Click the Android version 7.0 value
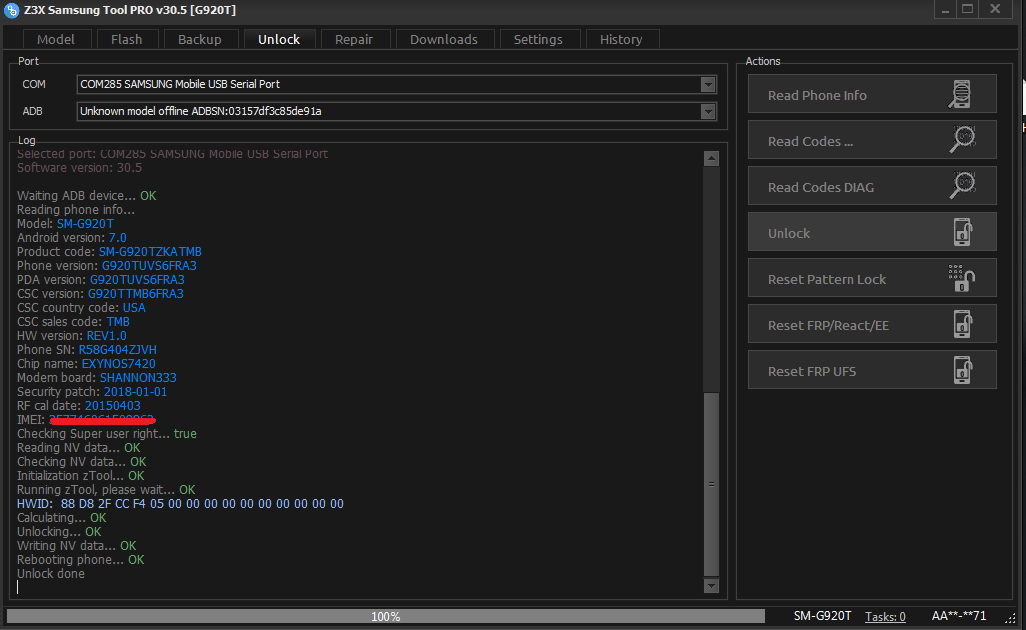The height and width of the screenshot is (630, 1026). click(118, 237)
